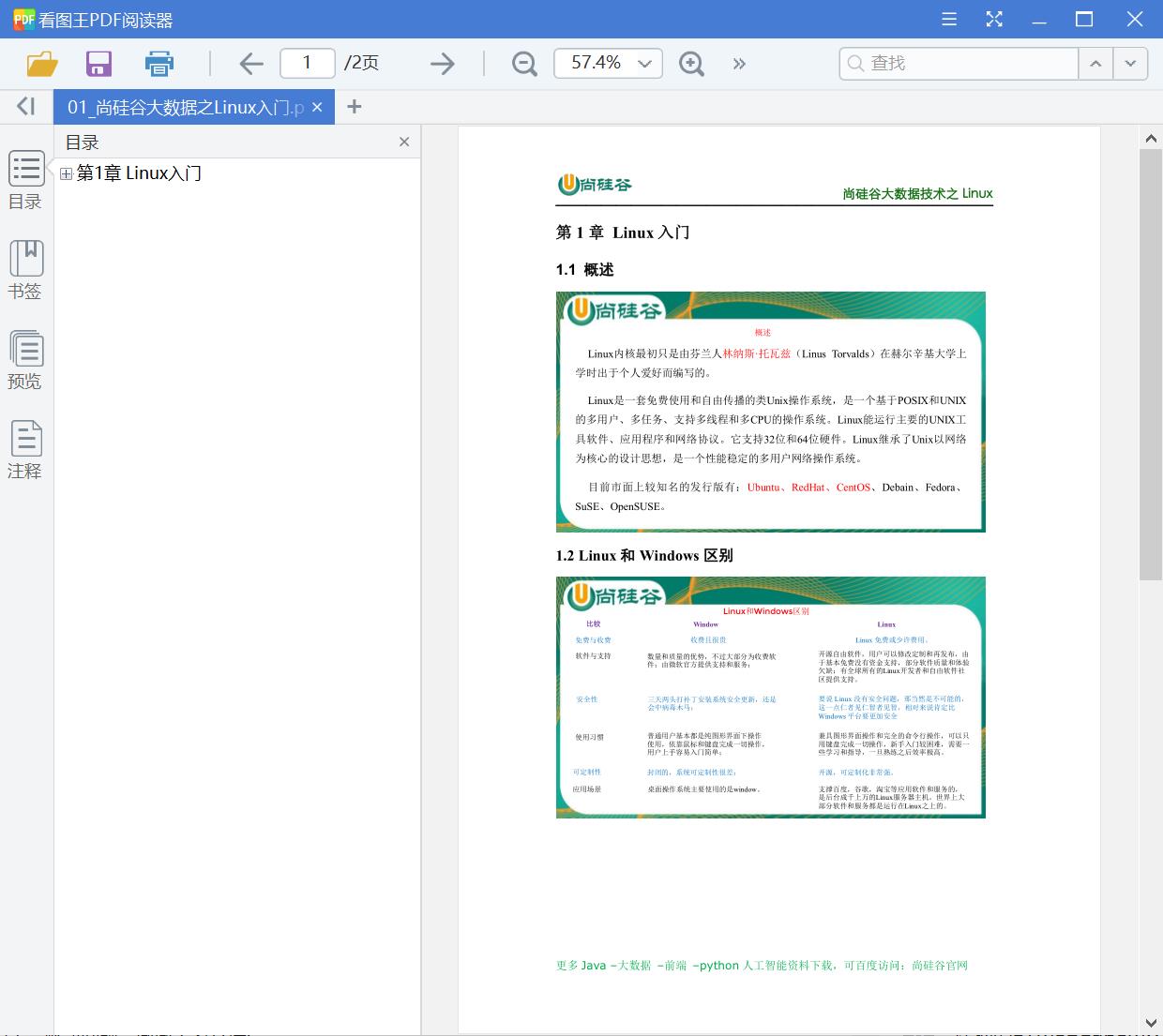Toggle fullscreen mode icon in title bar
The height and width of the screenshot is (1036, 1163).
click(994, 19)
